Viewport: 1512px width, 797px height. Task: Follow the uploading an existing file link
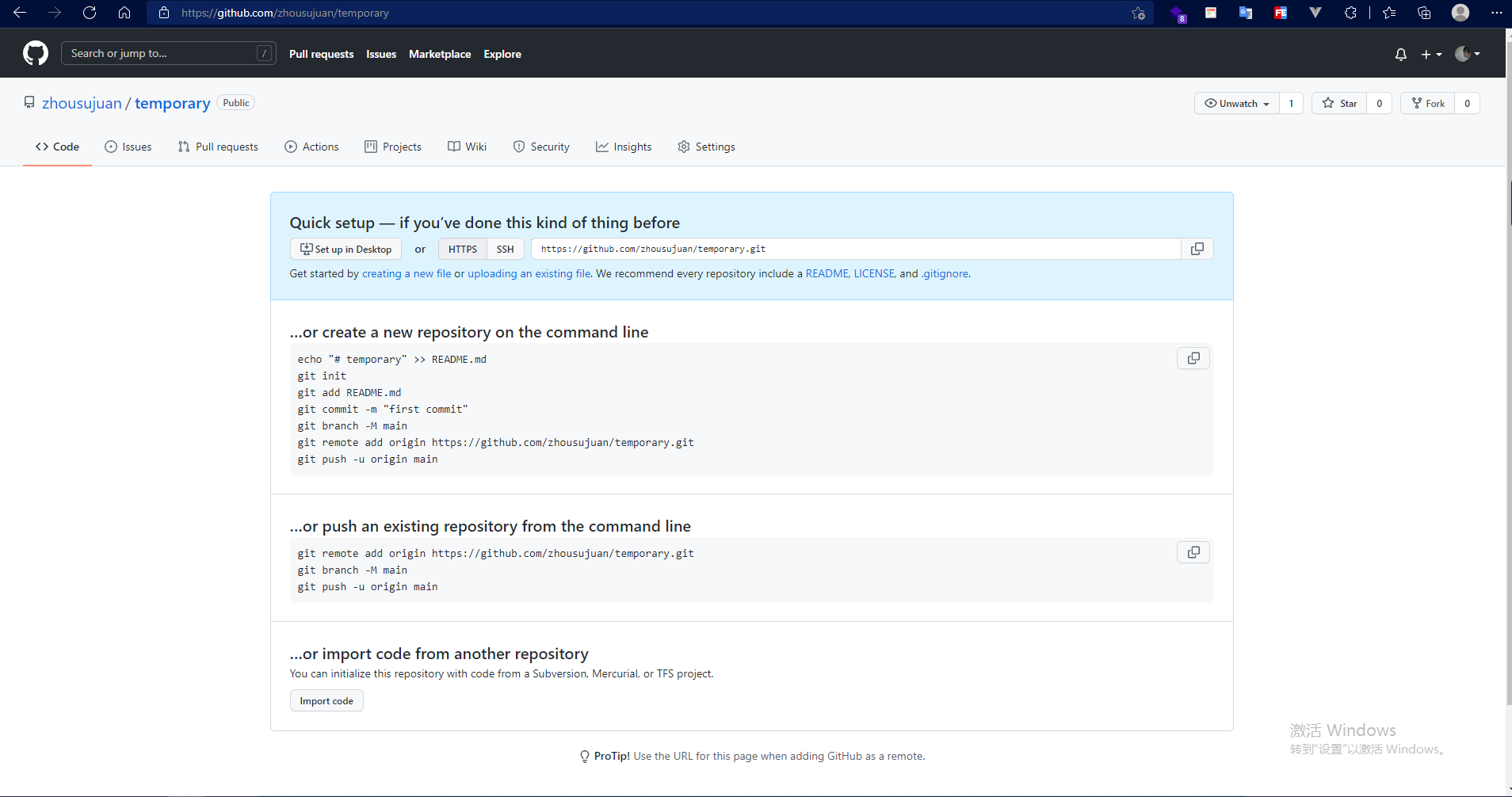pos(529,273)
